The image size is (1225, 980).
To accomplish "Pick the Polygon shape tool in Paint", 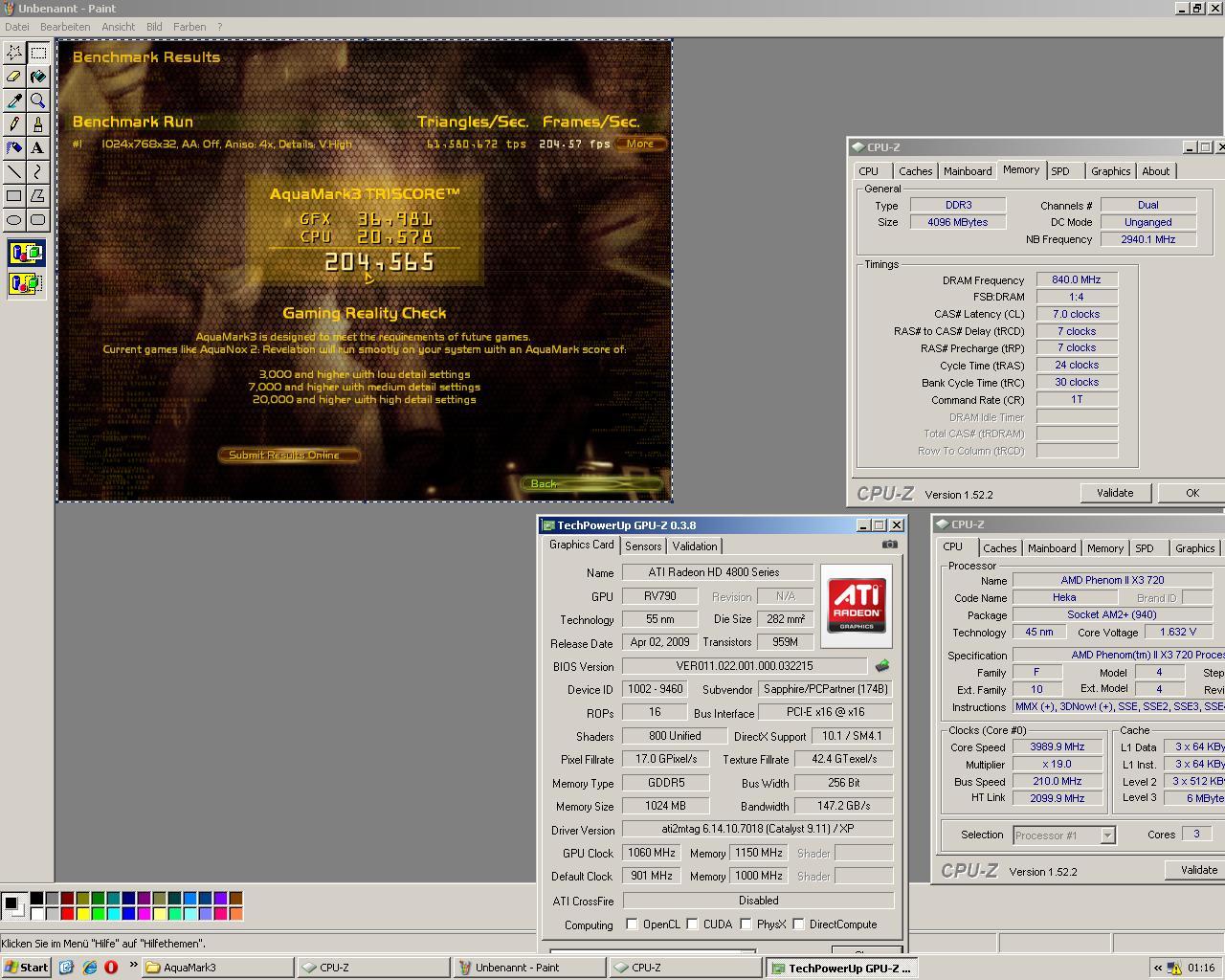I will coord(38,196).
